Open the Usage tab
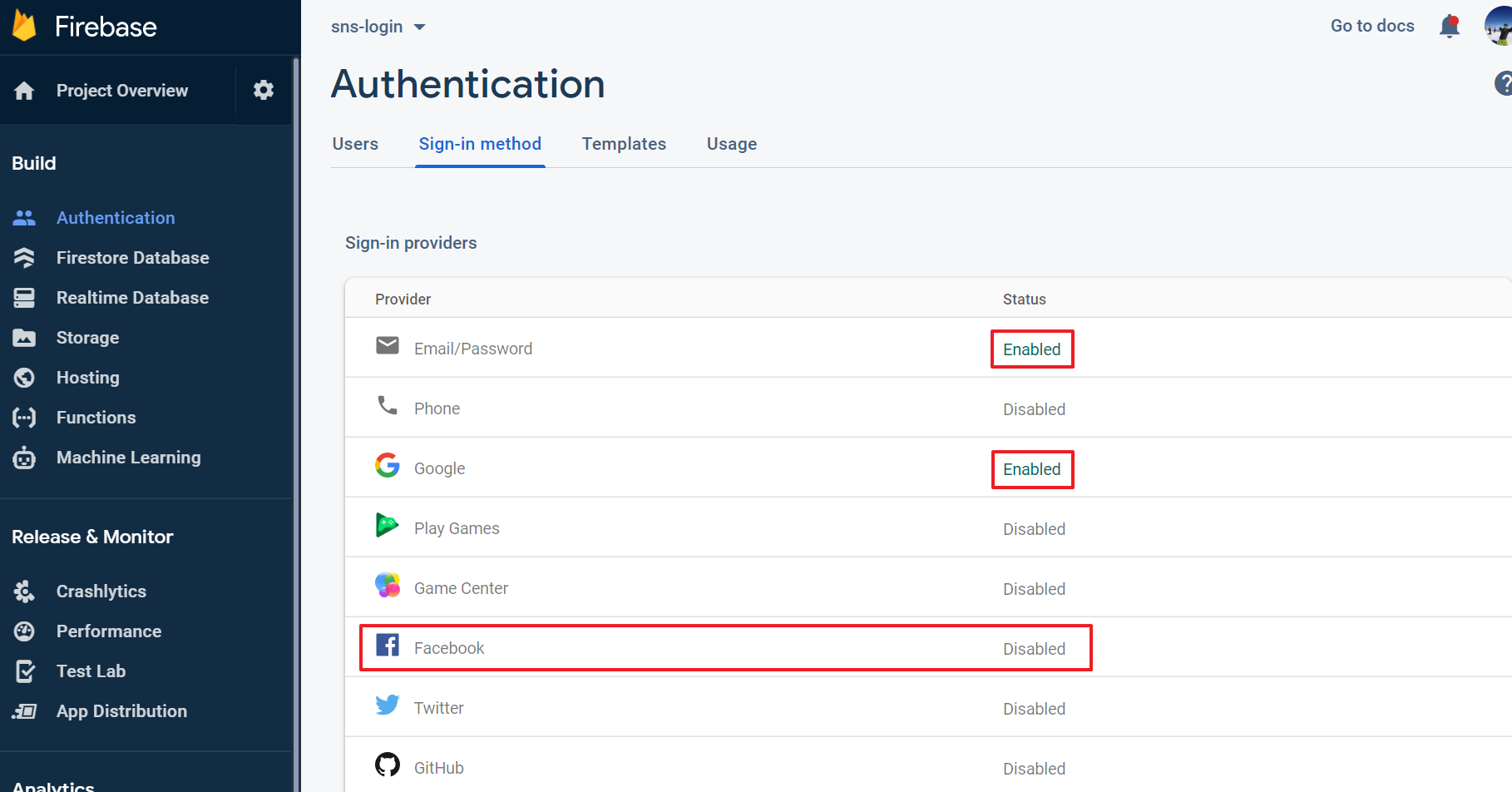 coord(732,144)
